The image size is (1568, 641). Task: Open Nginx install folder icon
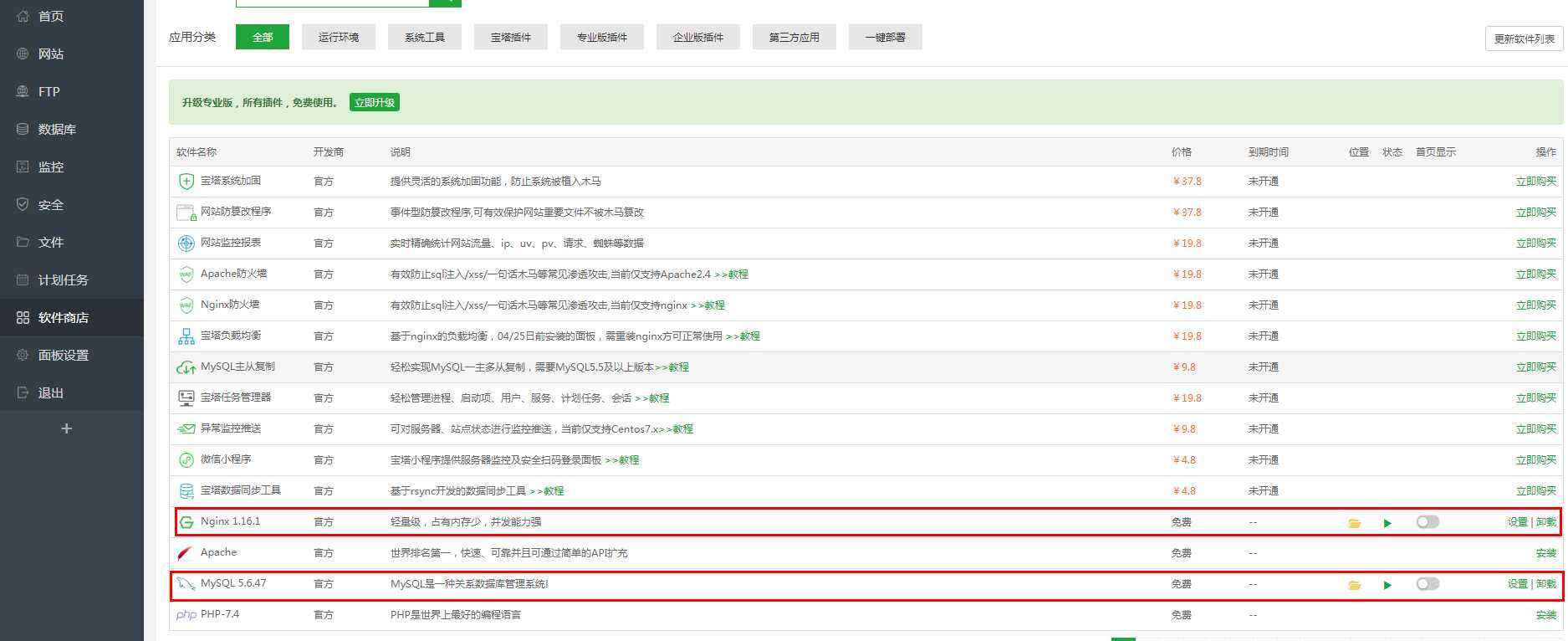[x=1354, y=523]
